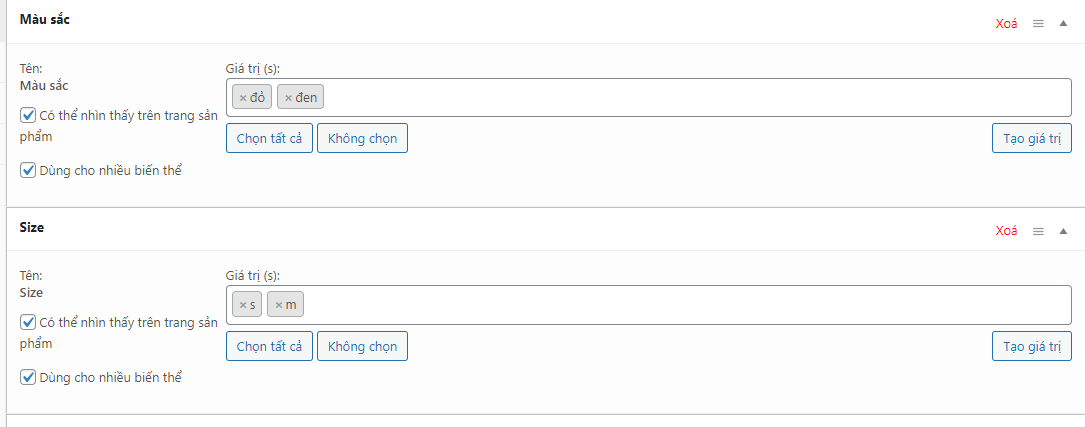
Task: Select all Size values with 'Chọn tất cả'
Action: (269, 346)
